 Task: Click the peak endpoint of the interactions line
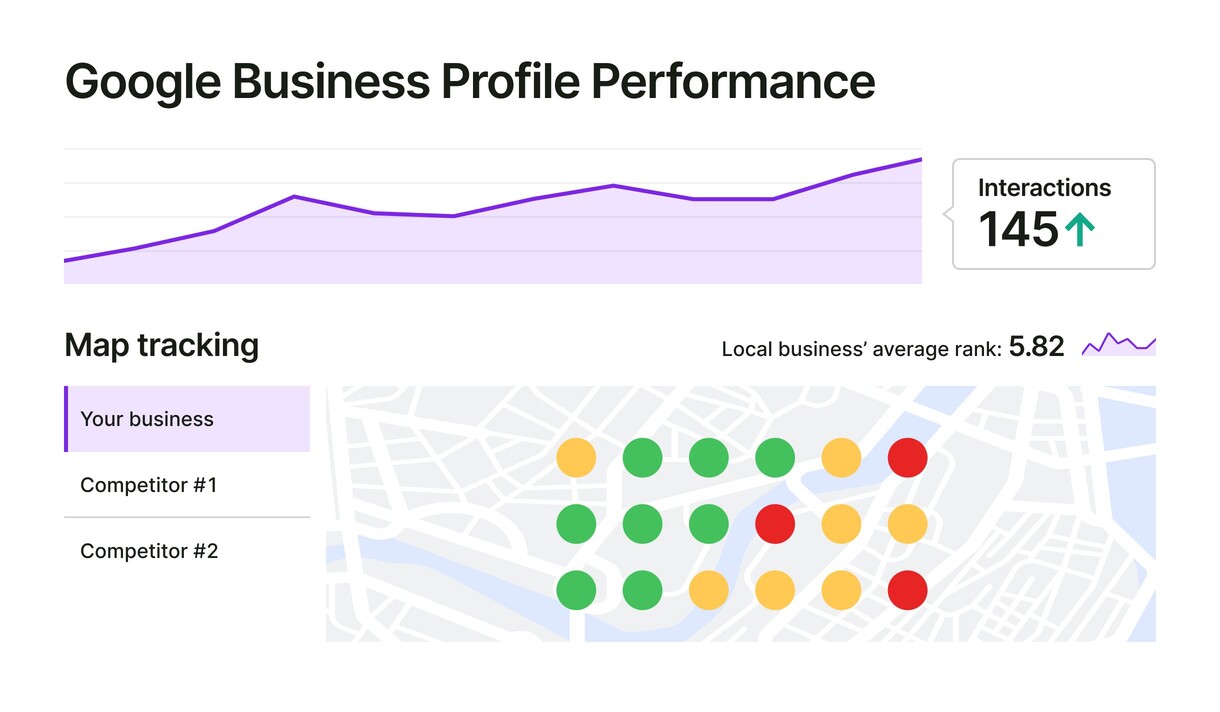[920, 160]
